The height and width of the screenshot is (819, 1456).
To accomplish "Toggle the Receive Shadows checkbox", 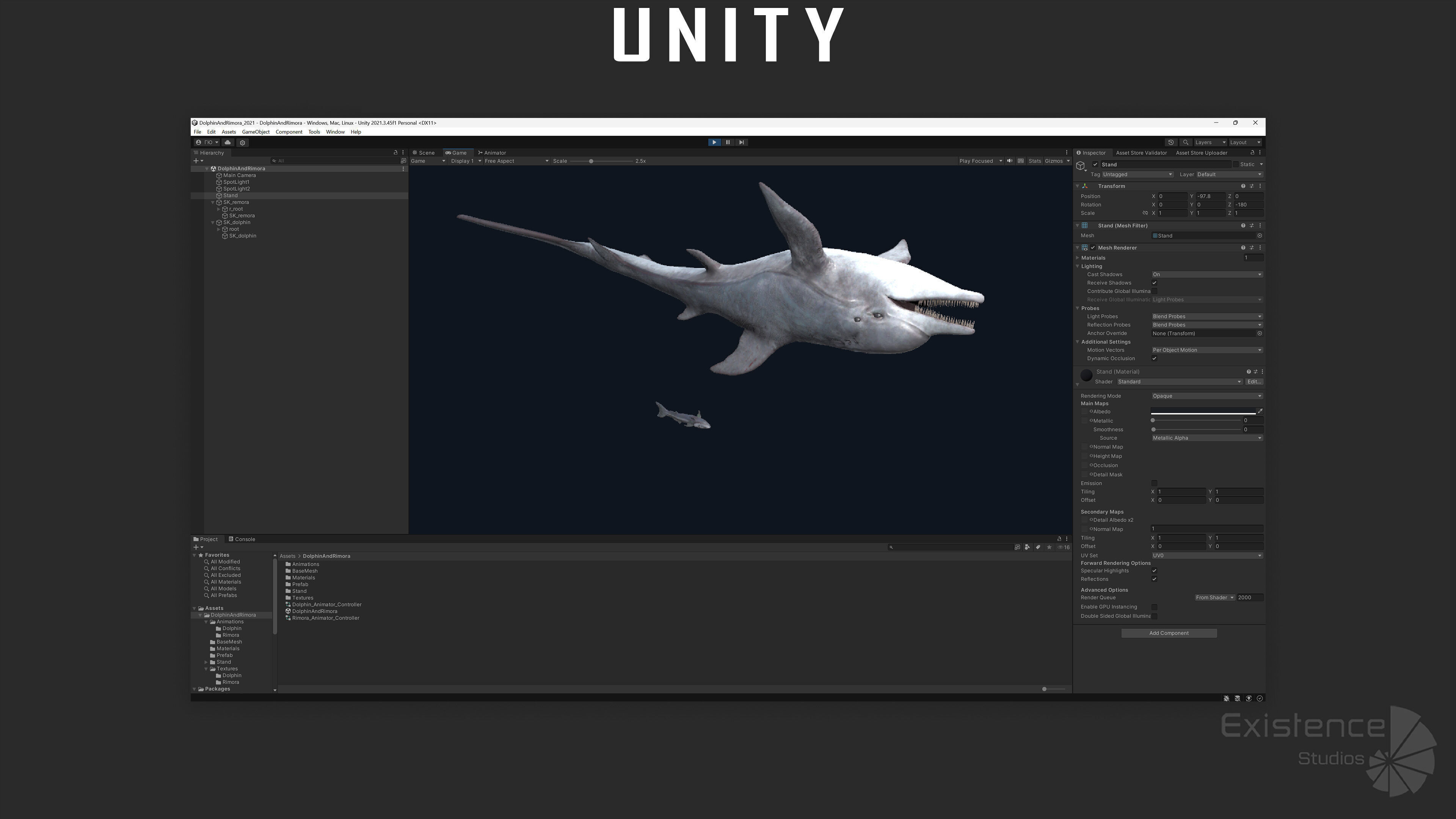I will pyautogui.click(x=1154, y=283).
